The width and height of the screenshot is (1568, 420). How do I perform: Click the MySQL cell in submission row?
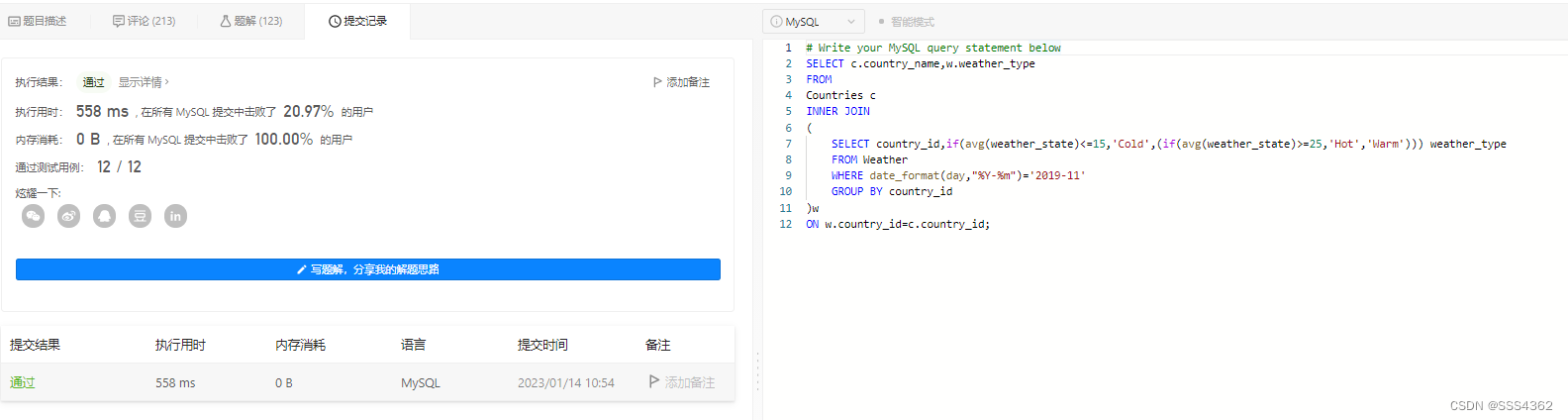pyautogui.click(x=421, y=382)
